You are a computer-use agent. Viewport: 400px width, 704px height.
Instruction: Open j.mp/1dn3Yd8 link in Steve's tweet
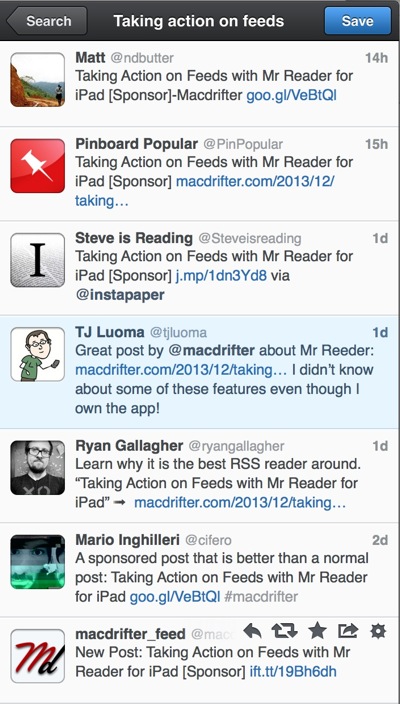pyautogui.click(x=222, y=275)
